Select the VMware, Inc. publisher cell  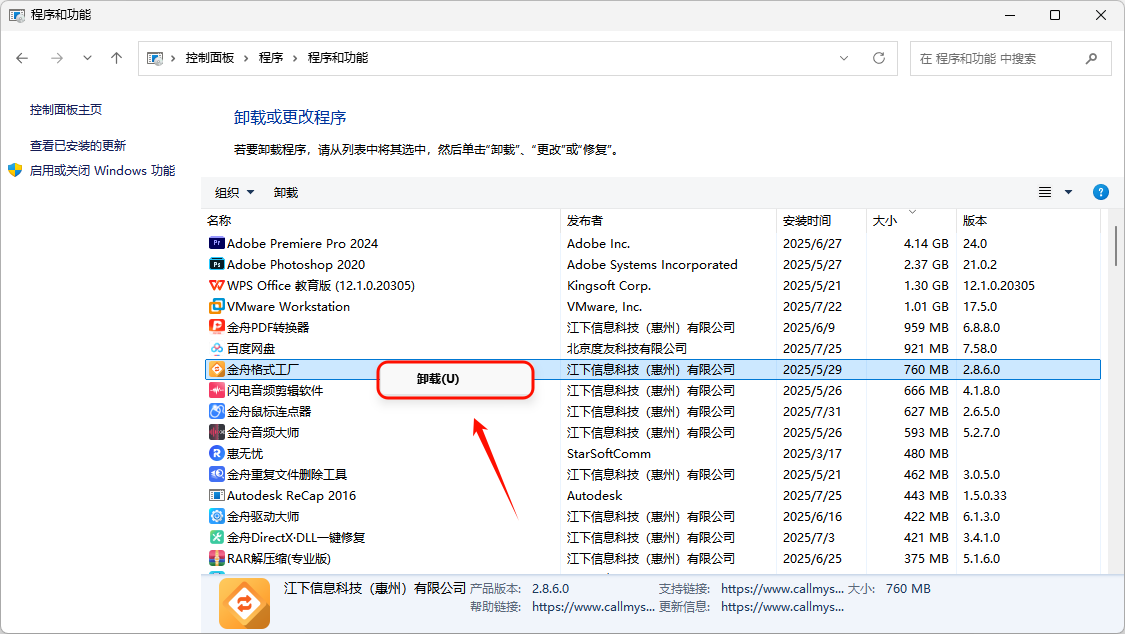pos(604,306)
